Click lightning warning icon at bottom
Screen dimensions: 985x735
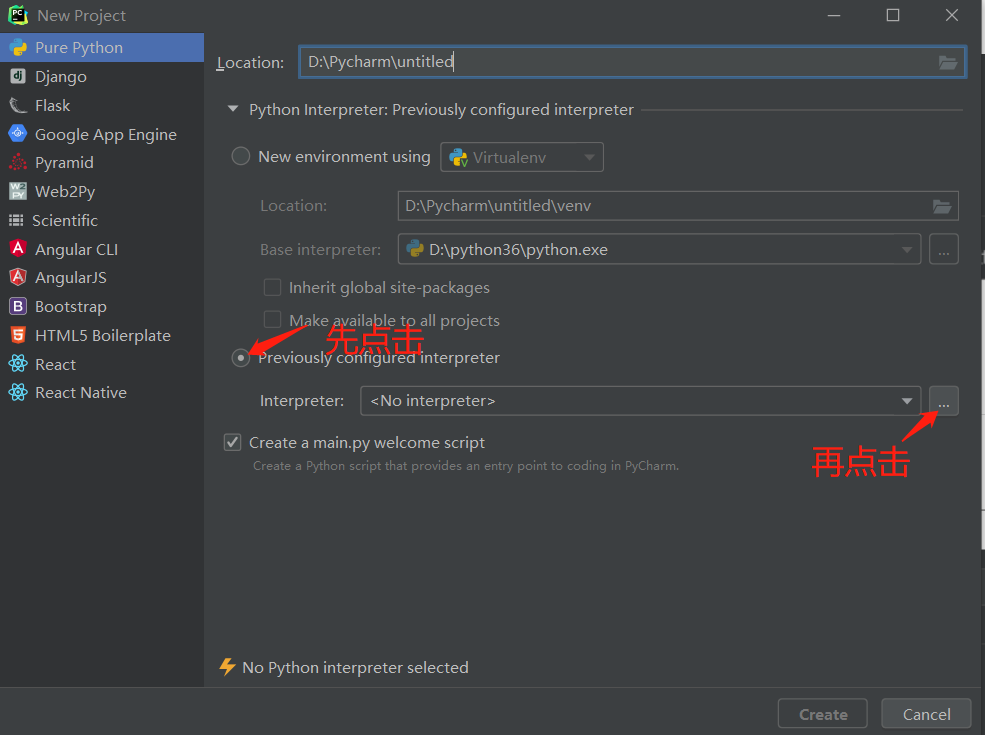[227, 667]
